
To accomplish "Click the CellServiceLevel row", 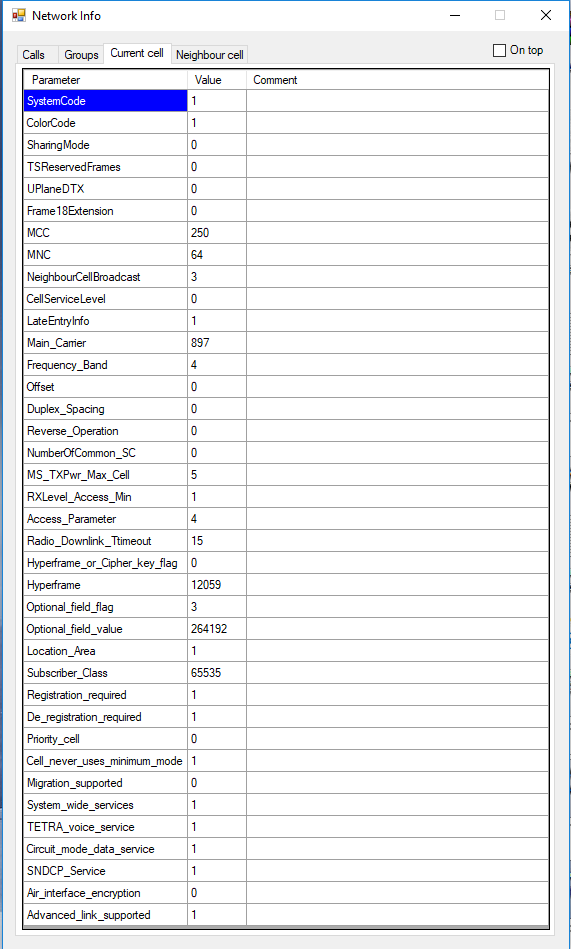I will (286, 299).
